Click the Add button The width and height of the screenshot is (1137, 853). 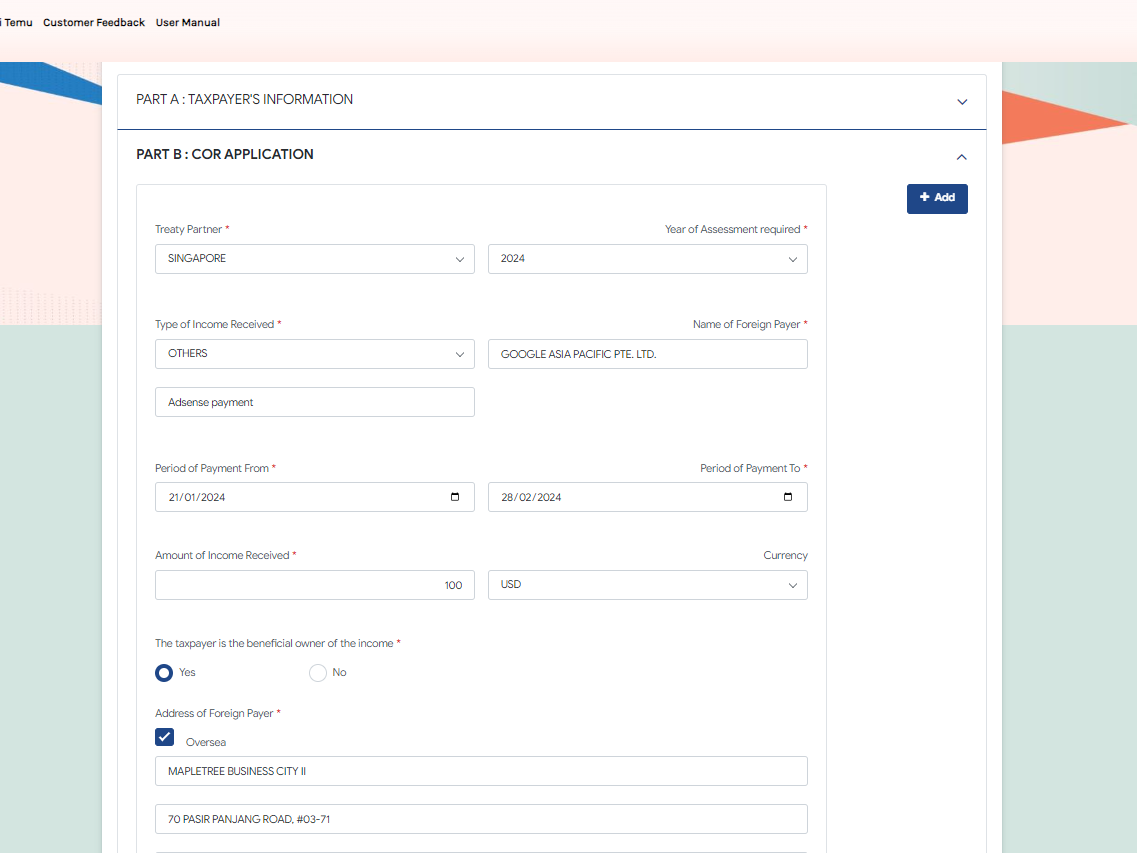click(937, 198)
